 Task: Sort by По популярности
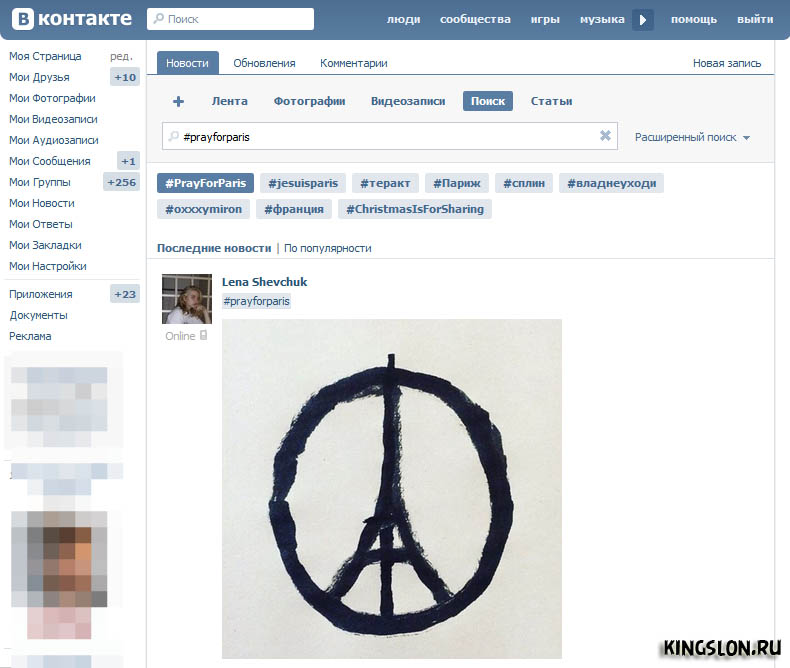tap(327, 248)
